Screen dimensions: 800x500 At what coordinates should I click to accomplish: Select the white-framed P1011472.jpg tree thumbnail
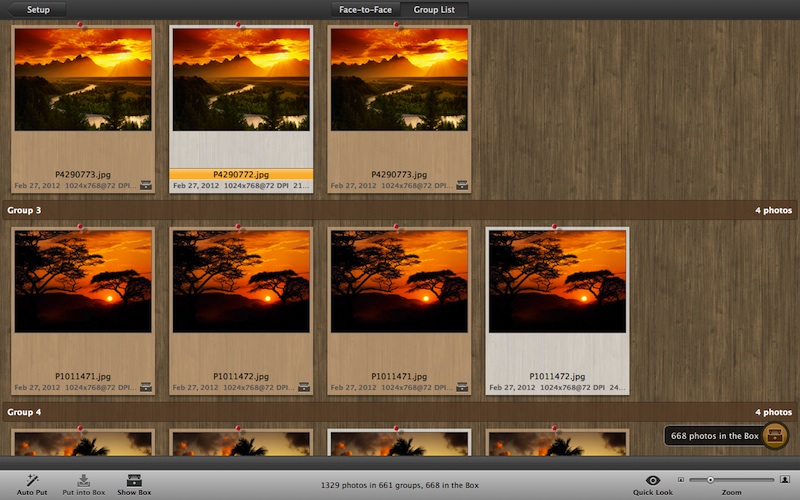tap(557, 281)
